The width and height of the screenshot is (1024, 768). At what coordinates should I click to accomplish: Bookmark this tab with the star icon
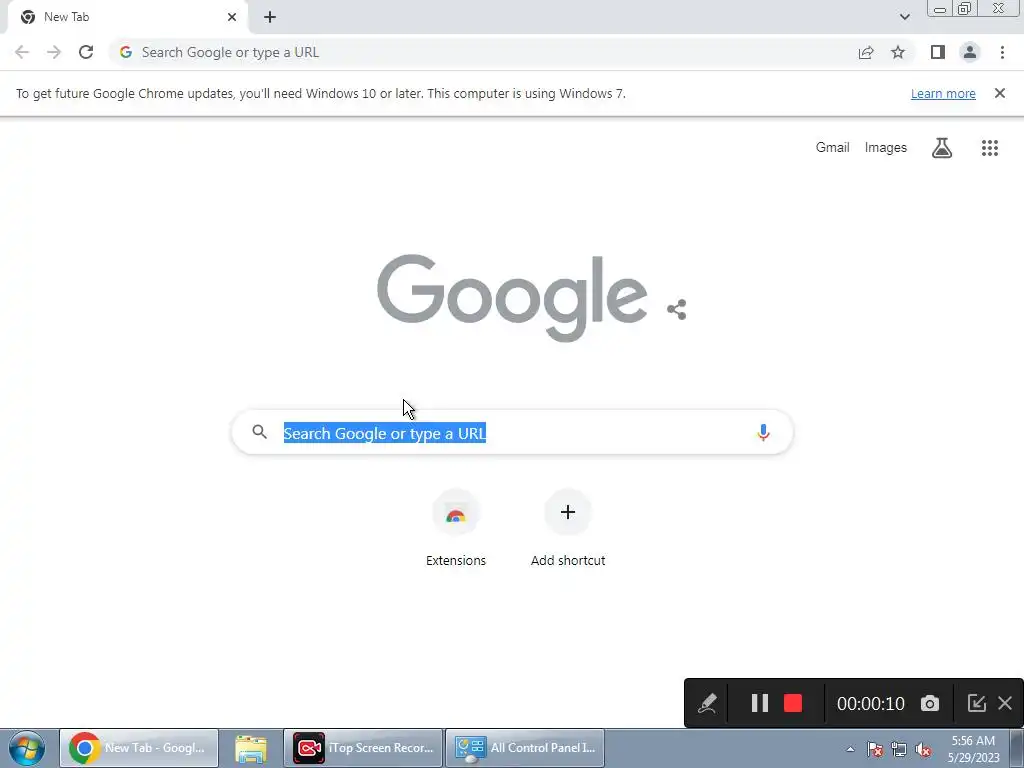point(898,52)
